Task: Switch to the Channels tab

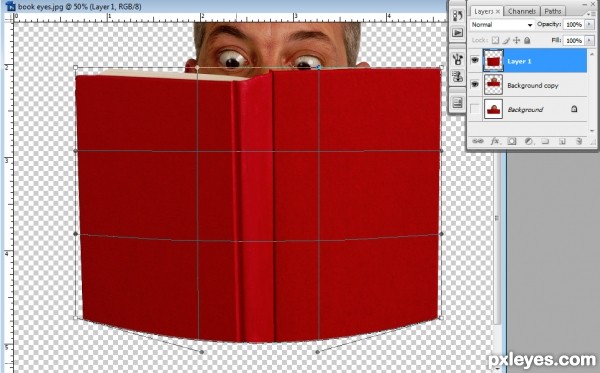Action: point(522,11)
